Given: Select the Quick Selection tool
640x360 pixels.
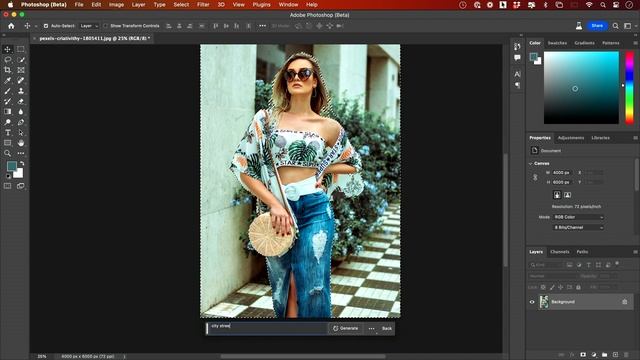Looking at the screenshot, I should [20, 60].
